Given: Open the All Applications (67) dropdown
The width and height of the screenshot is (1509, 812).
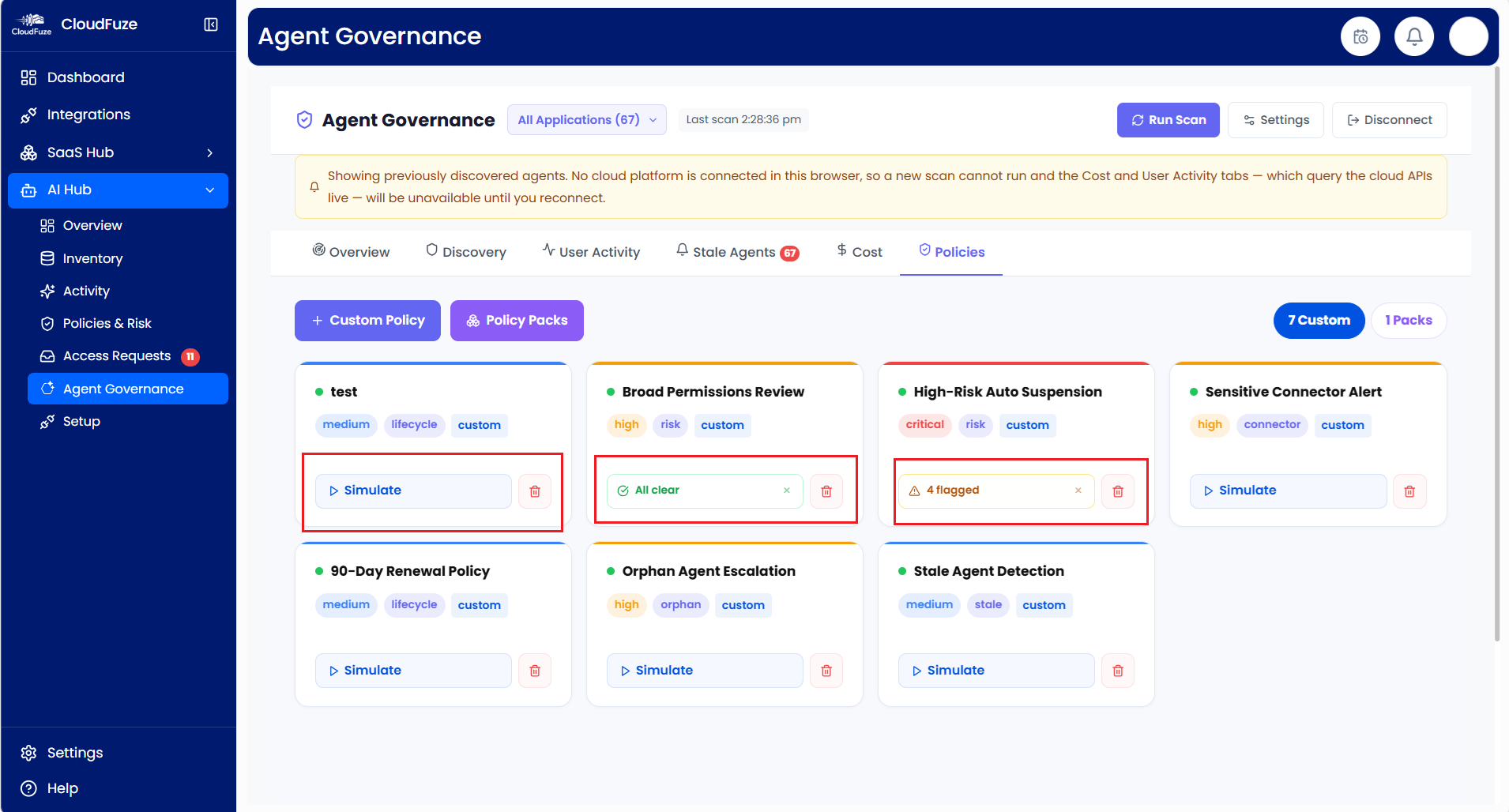Looking at the screenshot, I should [x=587, y=120].
